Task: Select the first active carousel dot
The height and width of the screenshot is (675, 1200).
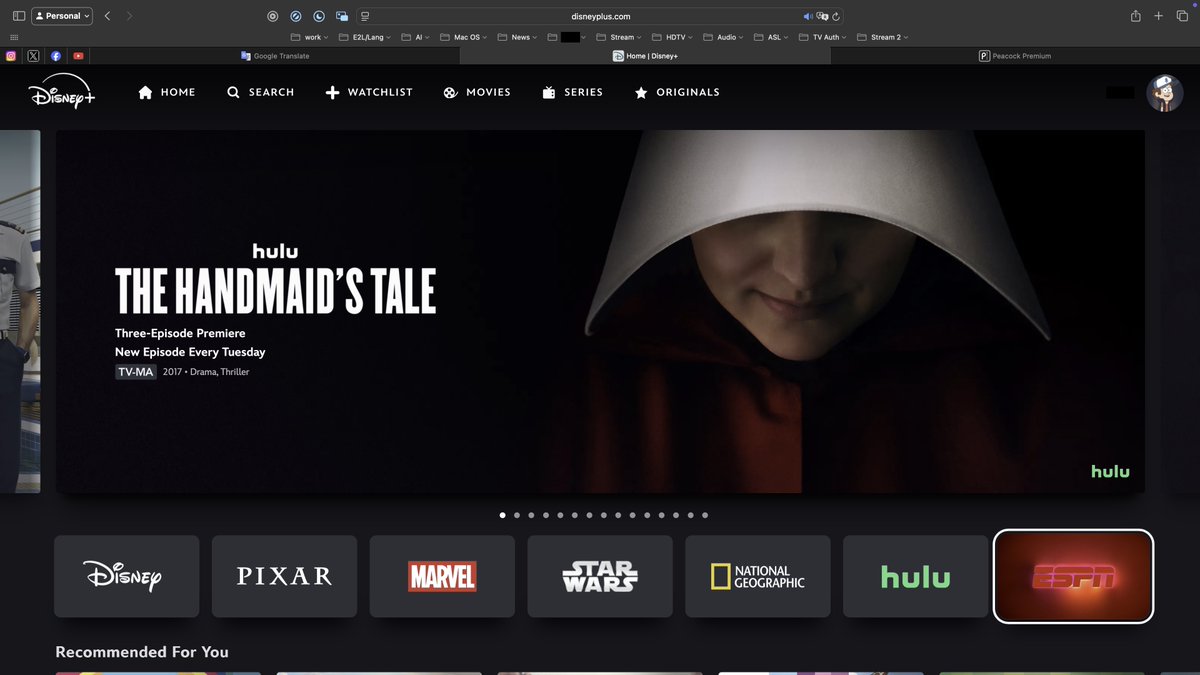Action: point(502,515)
